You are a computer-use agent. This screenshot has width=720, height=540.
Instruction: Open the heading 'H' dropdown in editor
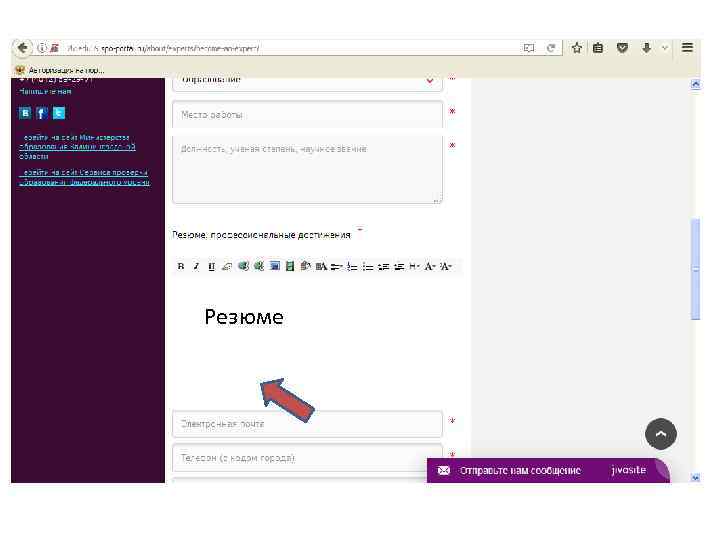coord(414,266)
